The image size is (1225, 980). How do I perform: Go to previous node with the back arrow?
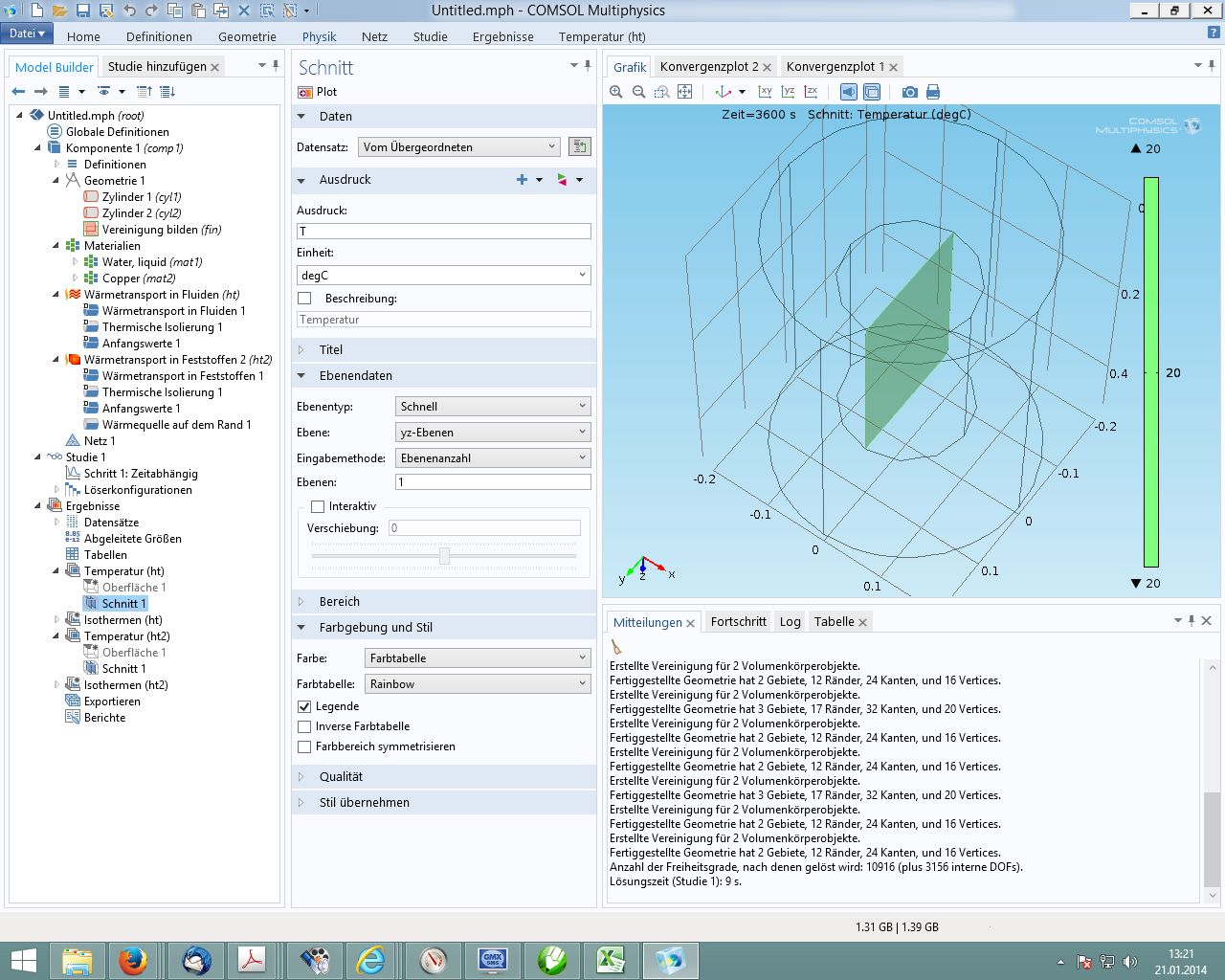coord(18,92)
